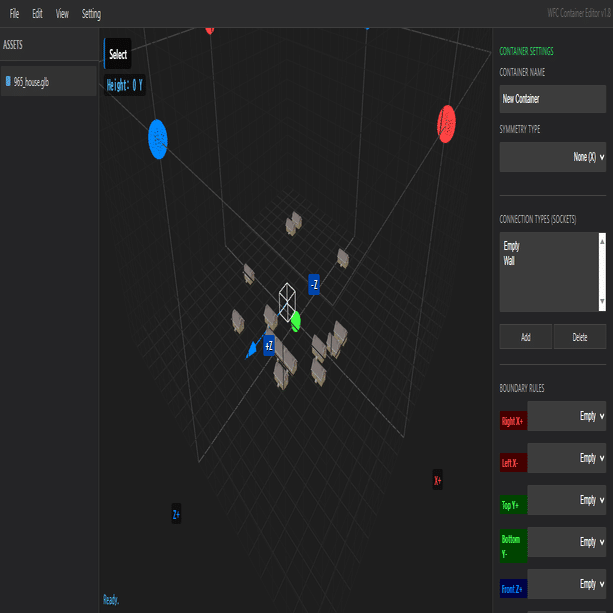Click the Height: 0 Y indicator

[x=125, y=85]
